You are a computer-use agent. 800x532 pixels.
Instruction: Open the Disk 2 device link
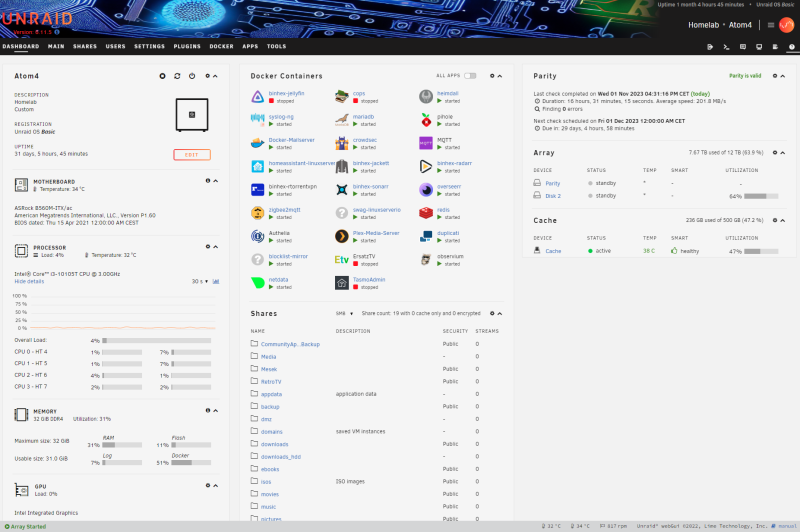tap(553, 196)
